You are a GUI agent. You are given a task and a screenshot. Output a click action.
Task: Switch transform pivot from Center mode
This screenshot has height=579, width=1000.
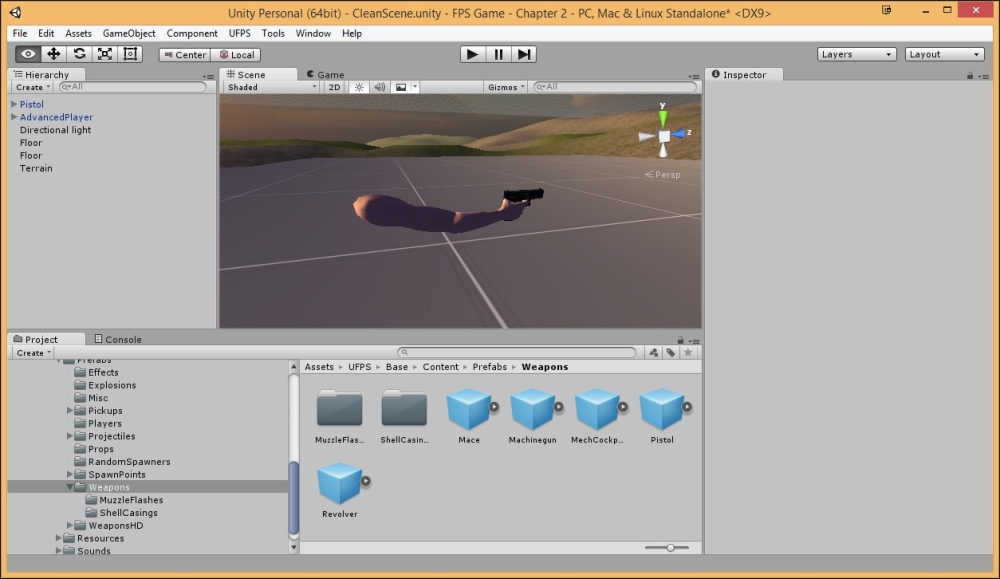click(183, 54)
